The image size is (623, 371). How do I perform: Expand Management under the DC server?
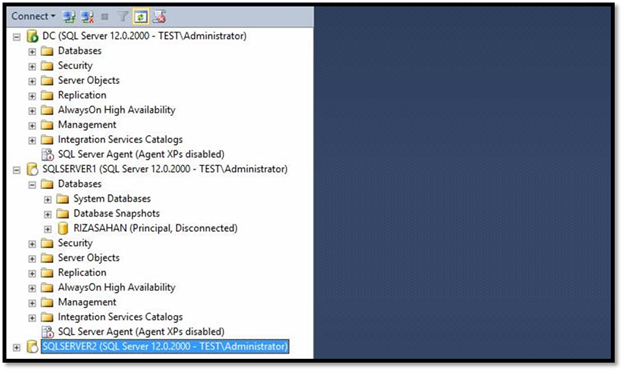(x=32, y=126)
